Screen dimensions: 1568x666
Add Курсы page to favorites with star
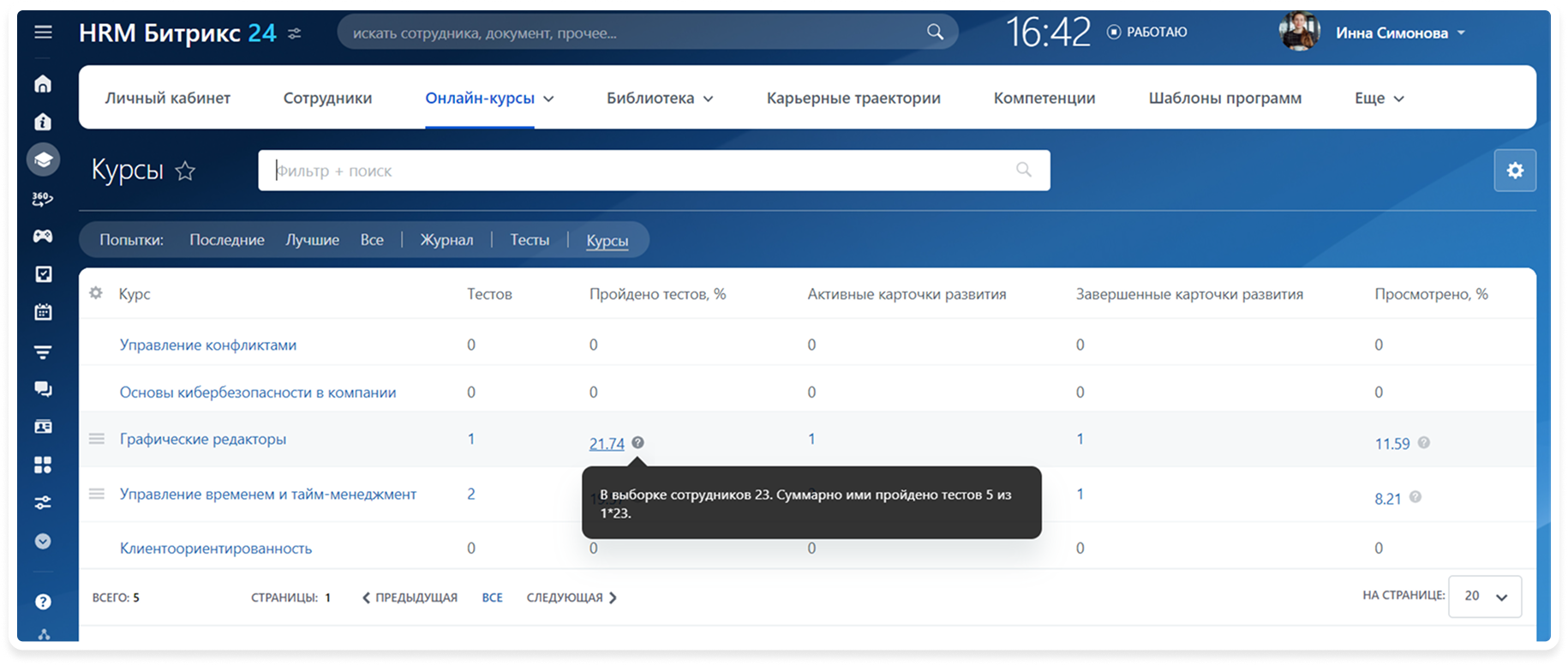coord(185,171)
